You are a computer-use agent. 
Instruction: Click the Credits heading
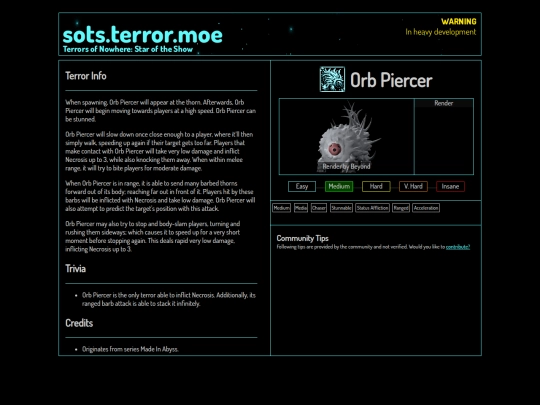pos(79,323)
